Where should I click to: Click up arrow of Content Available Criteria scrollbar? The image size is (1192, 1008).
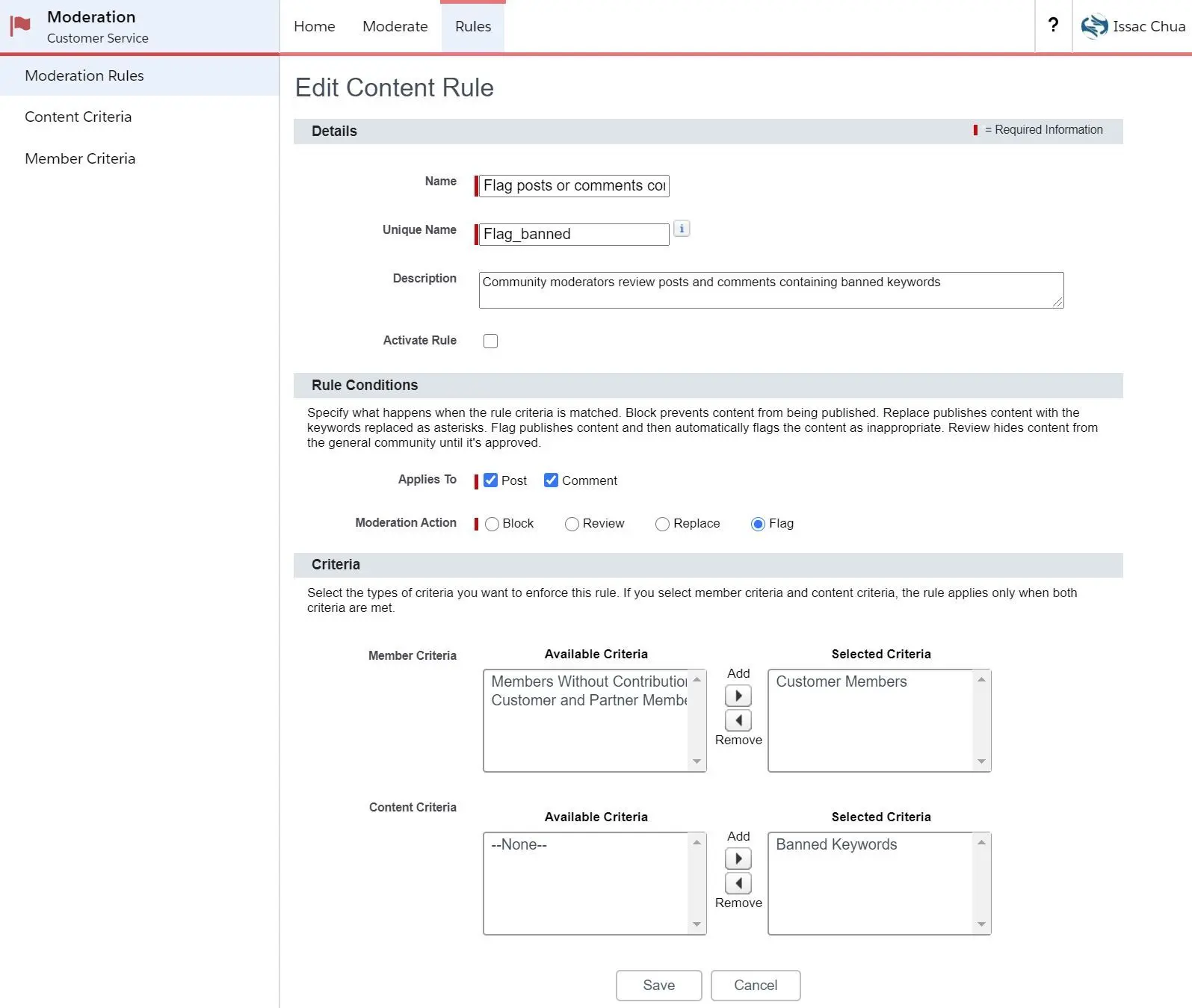[697, 842]
